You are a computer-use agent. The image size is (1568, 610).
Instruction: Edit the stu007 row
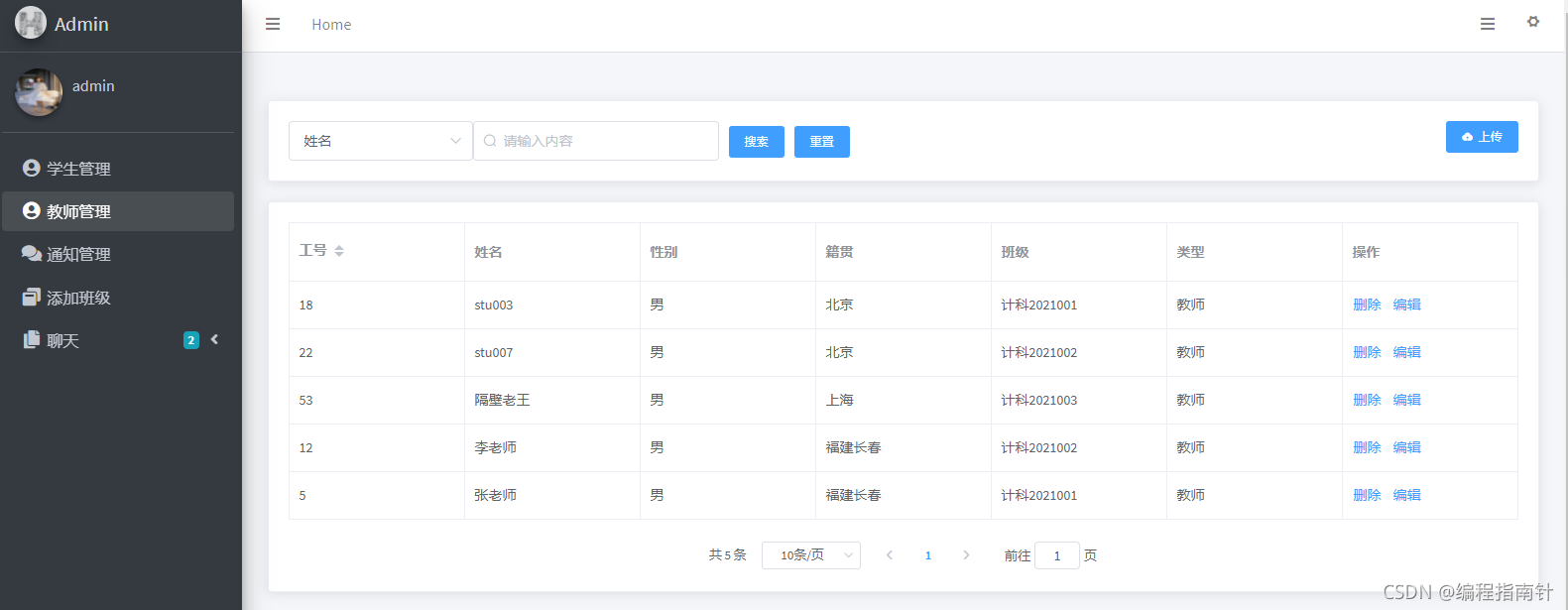tap(1406, 352)
